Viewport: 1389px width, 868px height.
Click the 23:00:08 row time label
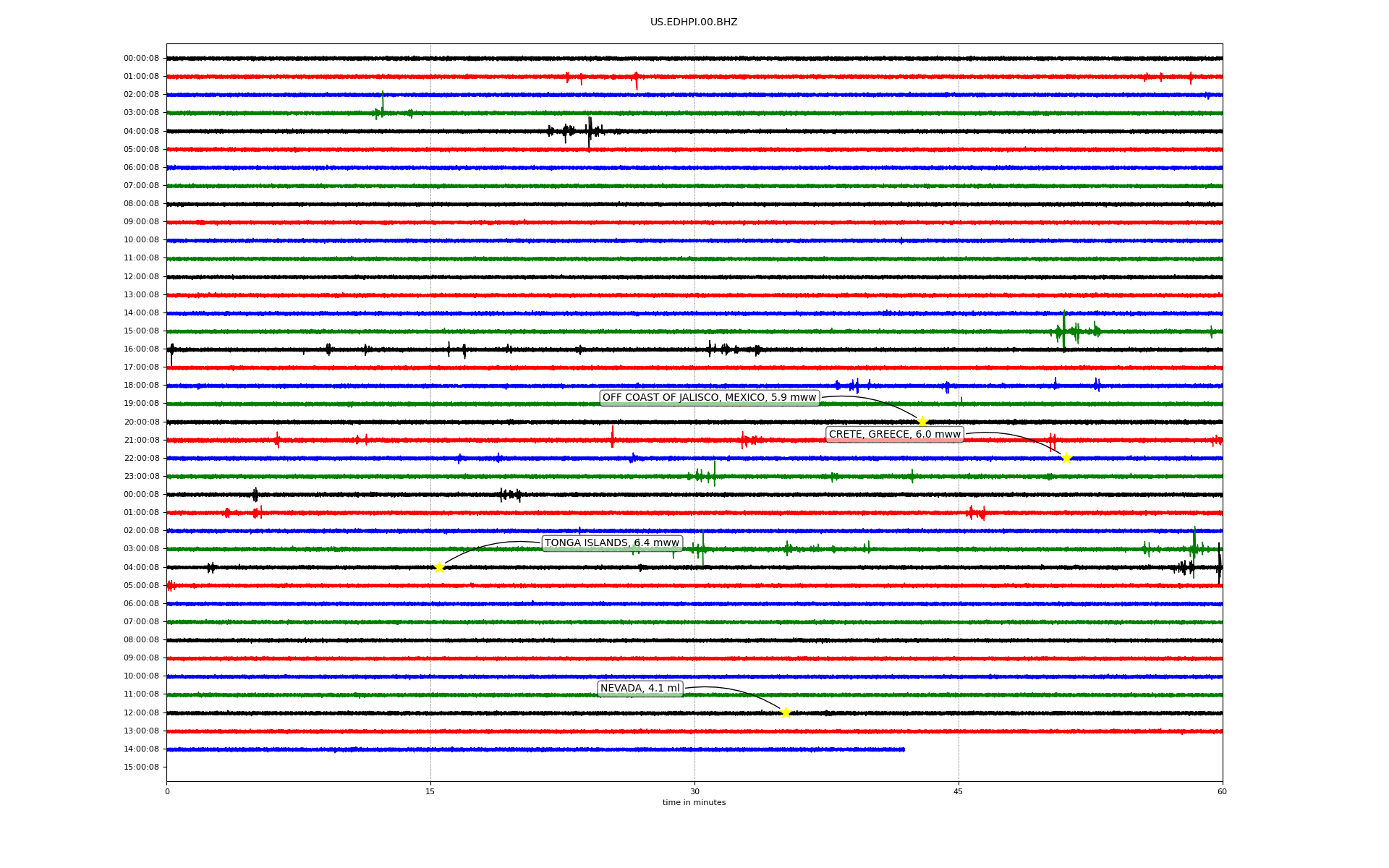141,477
